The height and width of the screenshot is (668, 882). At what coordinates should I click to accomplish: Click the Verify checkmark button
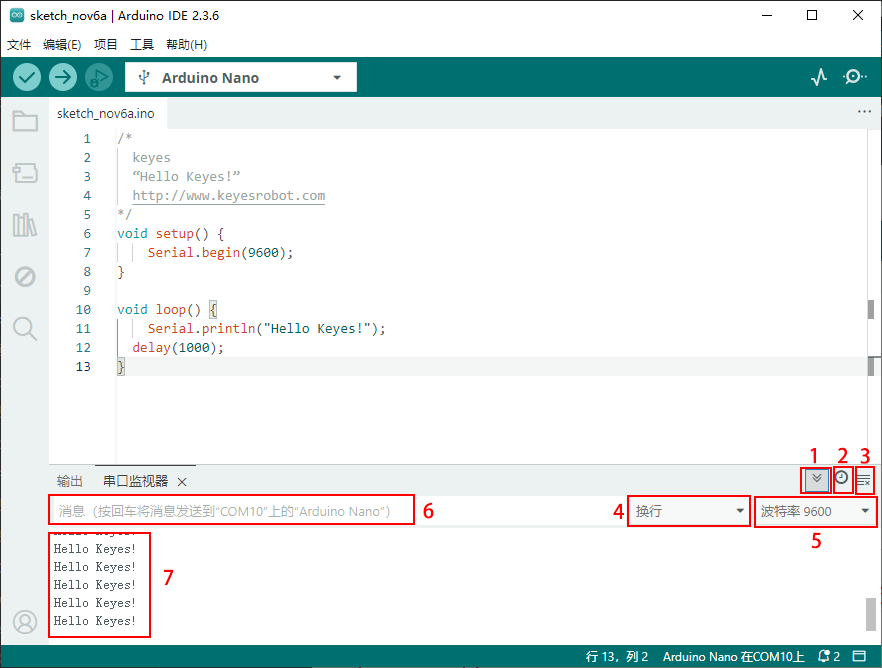(x=26, y=77)
